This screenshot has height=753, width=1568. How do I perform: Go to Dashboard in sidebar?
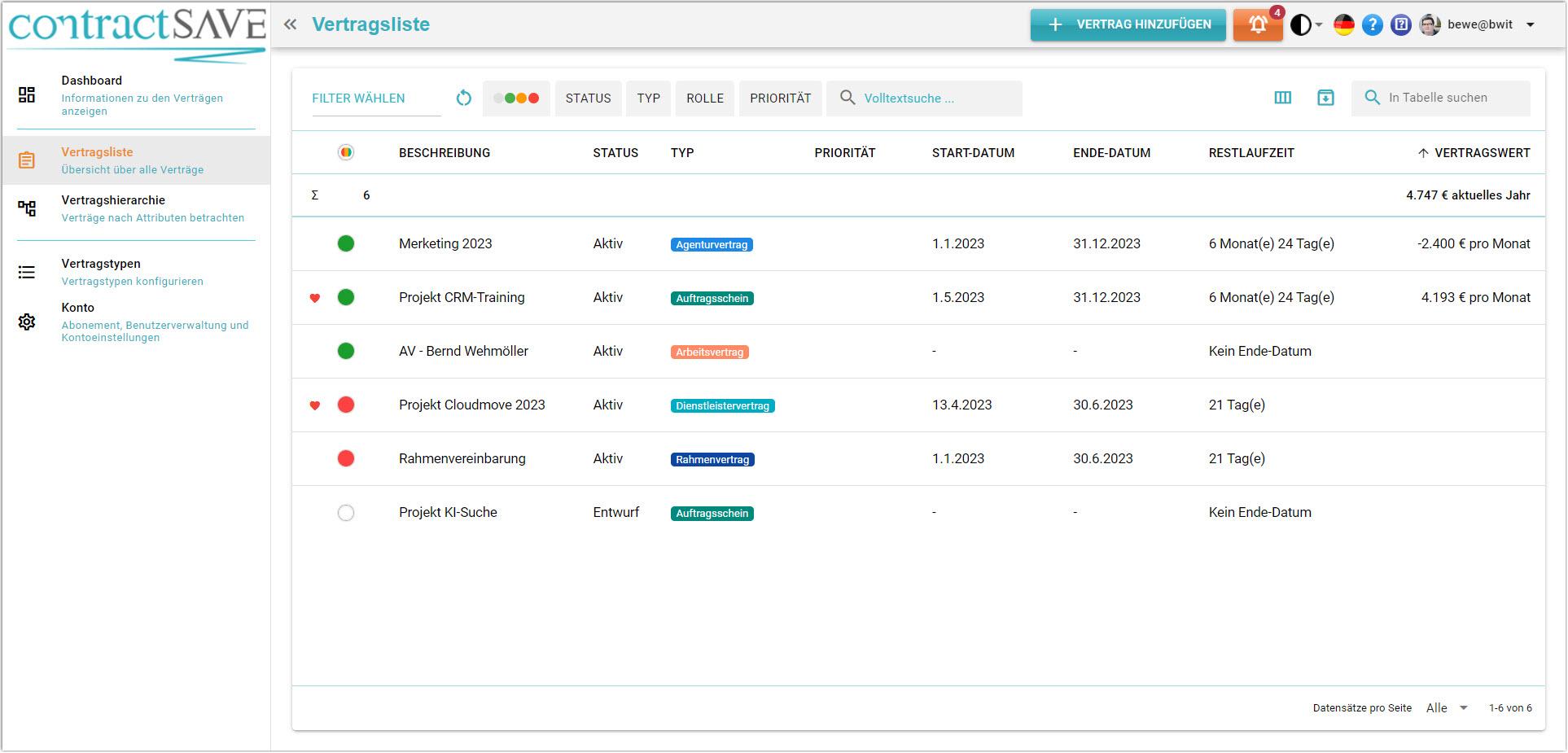pos(136,95)
